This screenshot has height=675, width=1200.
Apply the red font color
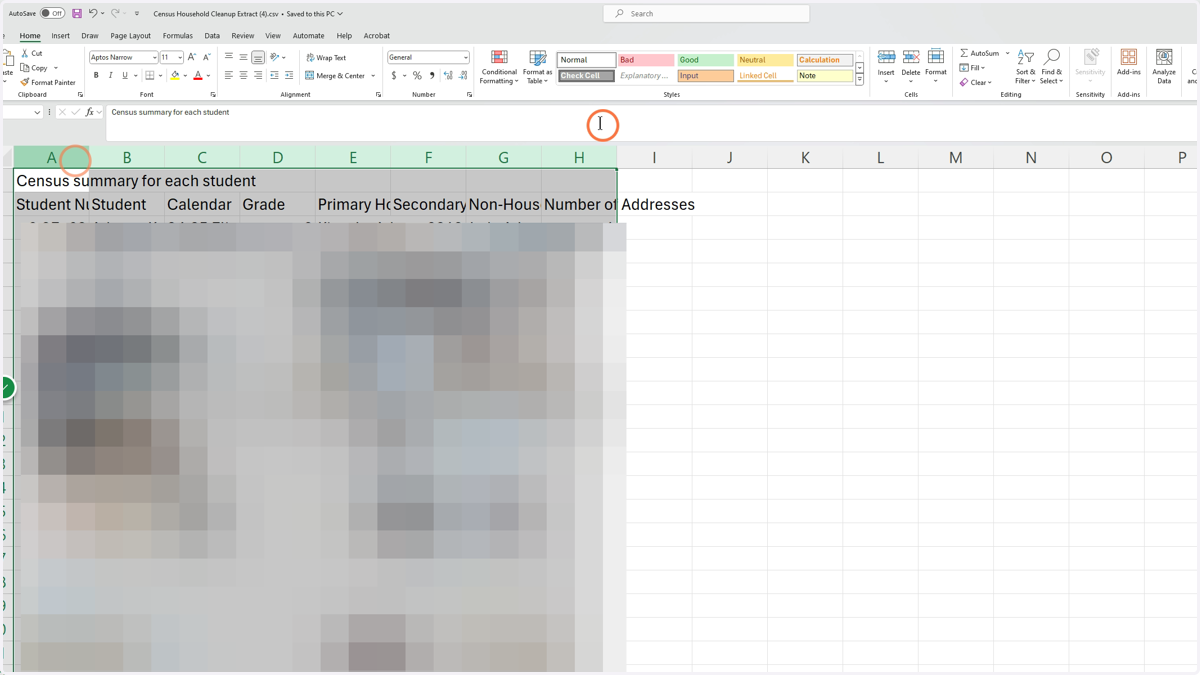pos(198,75)
